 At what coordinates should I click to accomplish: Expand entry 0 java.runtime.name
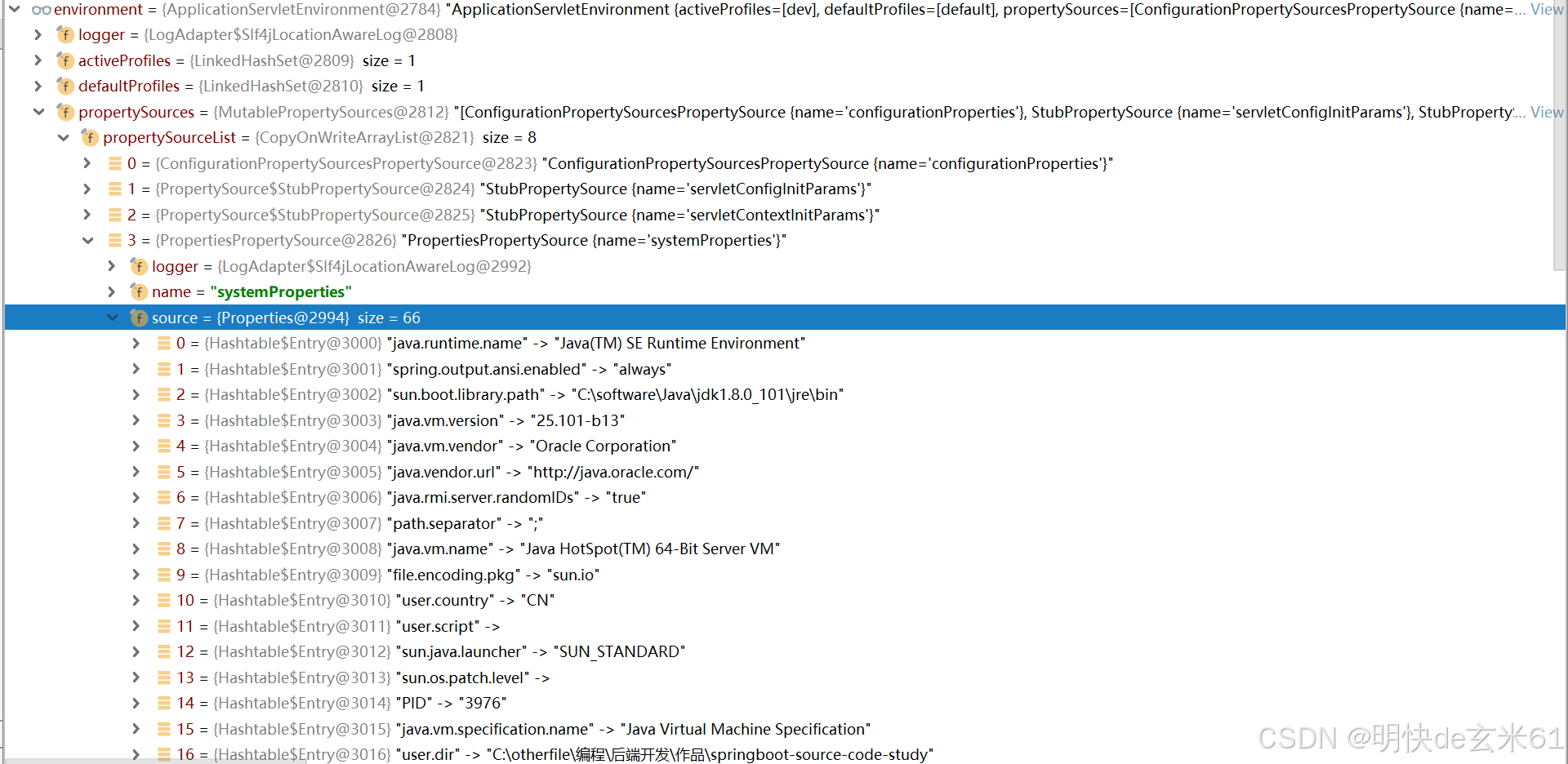pyautogui.click(x=136, y=344)
